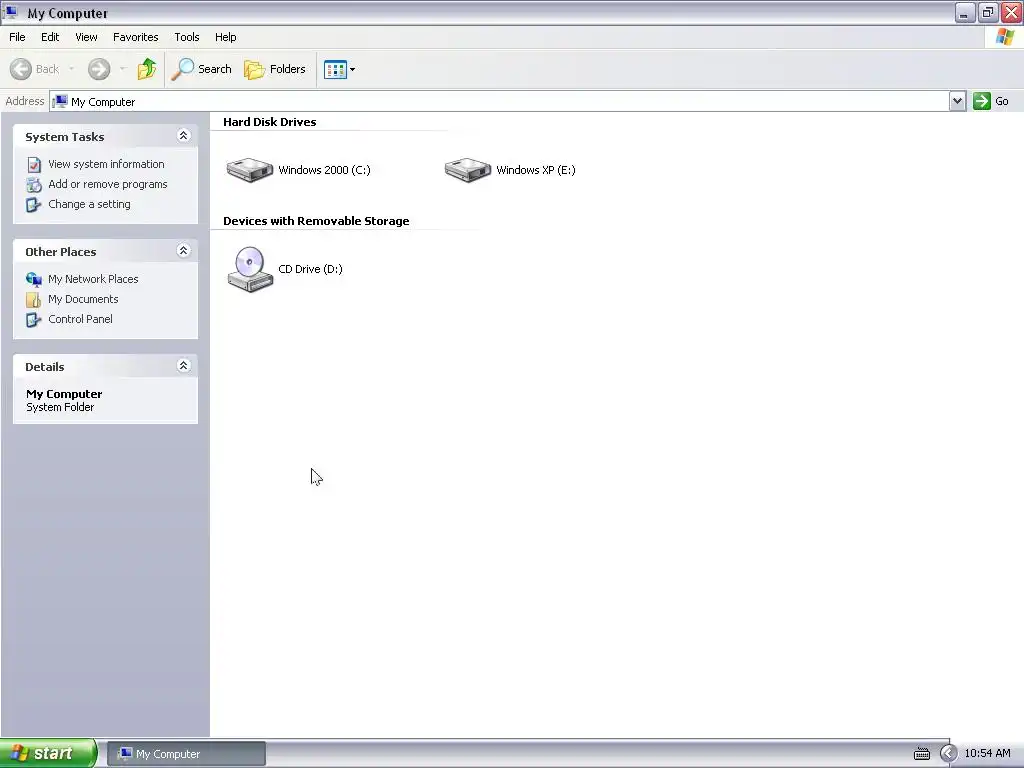1024x768 pixels.
Task: Click the My Computer taskbar button
Action: [x=187, y=754]
